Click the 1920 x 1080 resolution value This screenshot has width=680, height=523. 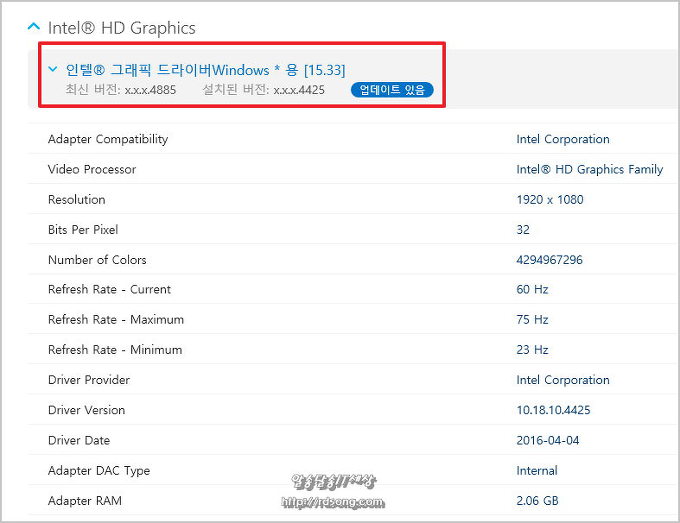click(x=549, y=199)
